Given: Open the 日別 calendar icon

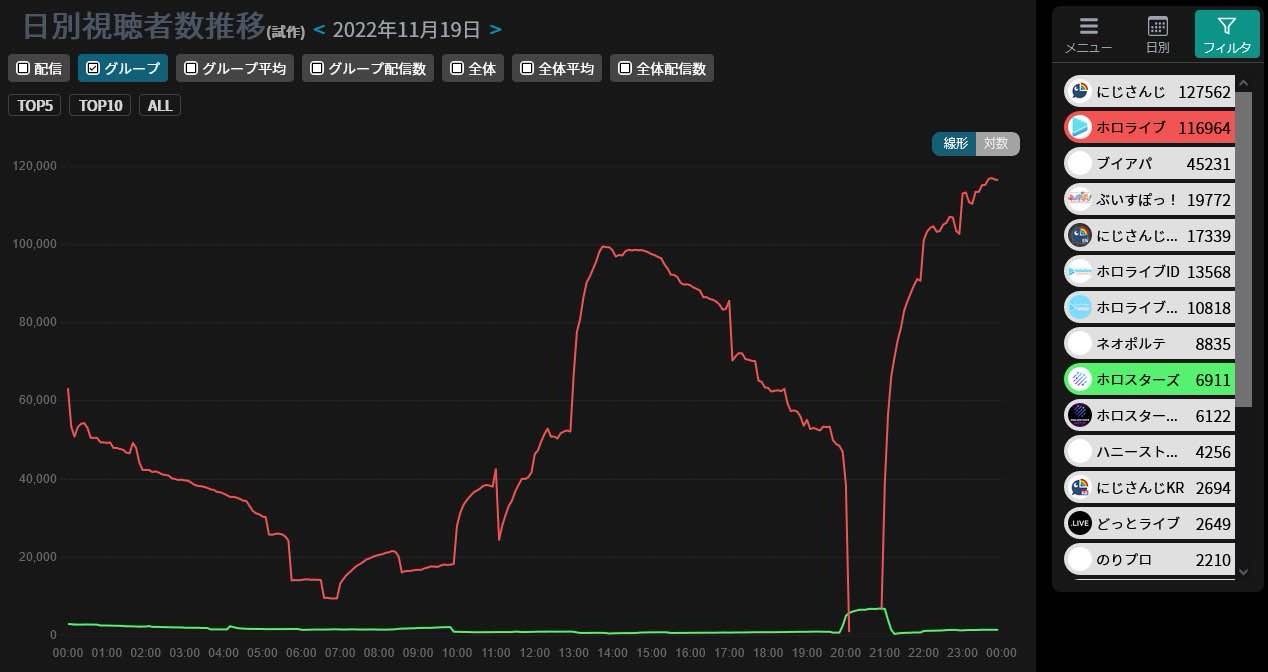Looking at the screenshot, I should (x=1158, y=27).
